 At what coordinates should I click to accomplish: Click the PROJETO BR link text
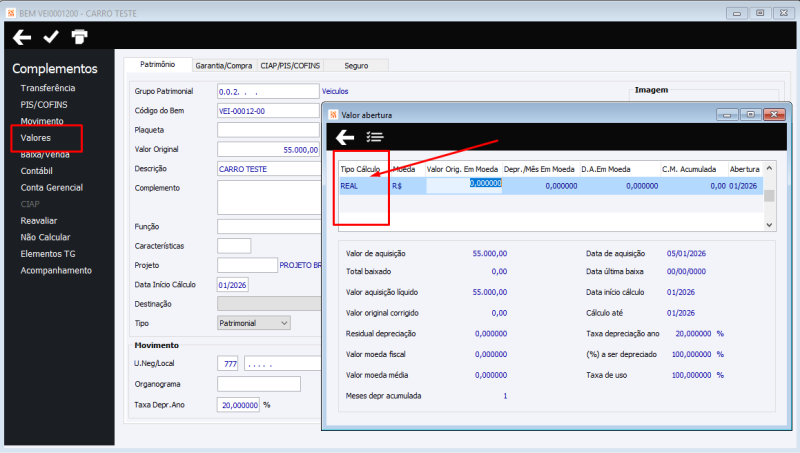(x=301, y=265)
